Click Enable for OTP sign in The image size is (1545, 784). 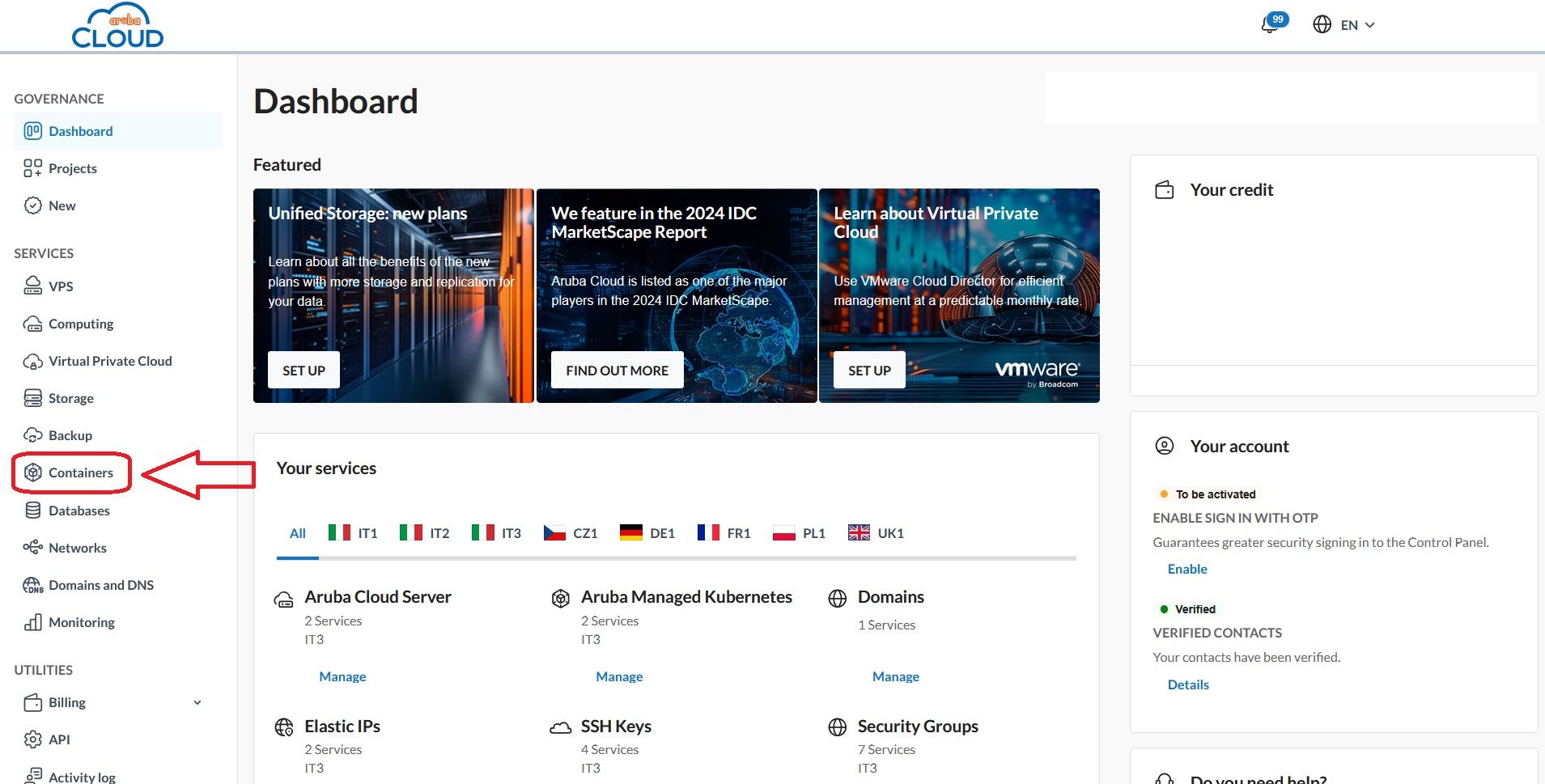[1186, 569]
